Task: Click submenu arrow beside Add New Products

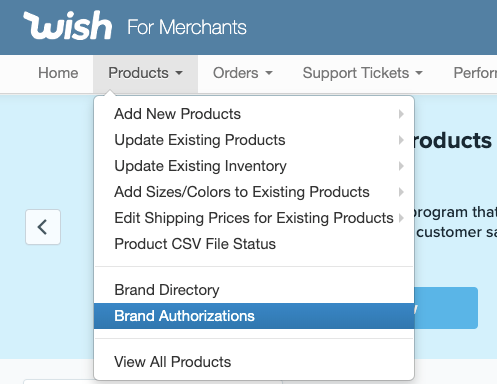Action: click(x=401, y=114)
